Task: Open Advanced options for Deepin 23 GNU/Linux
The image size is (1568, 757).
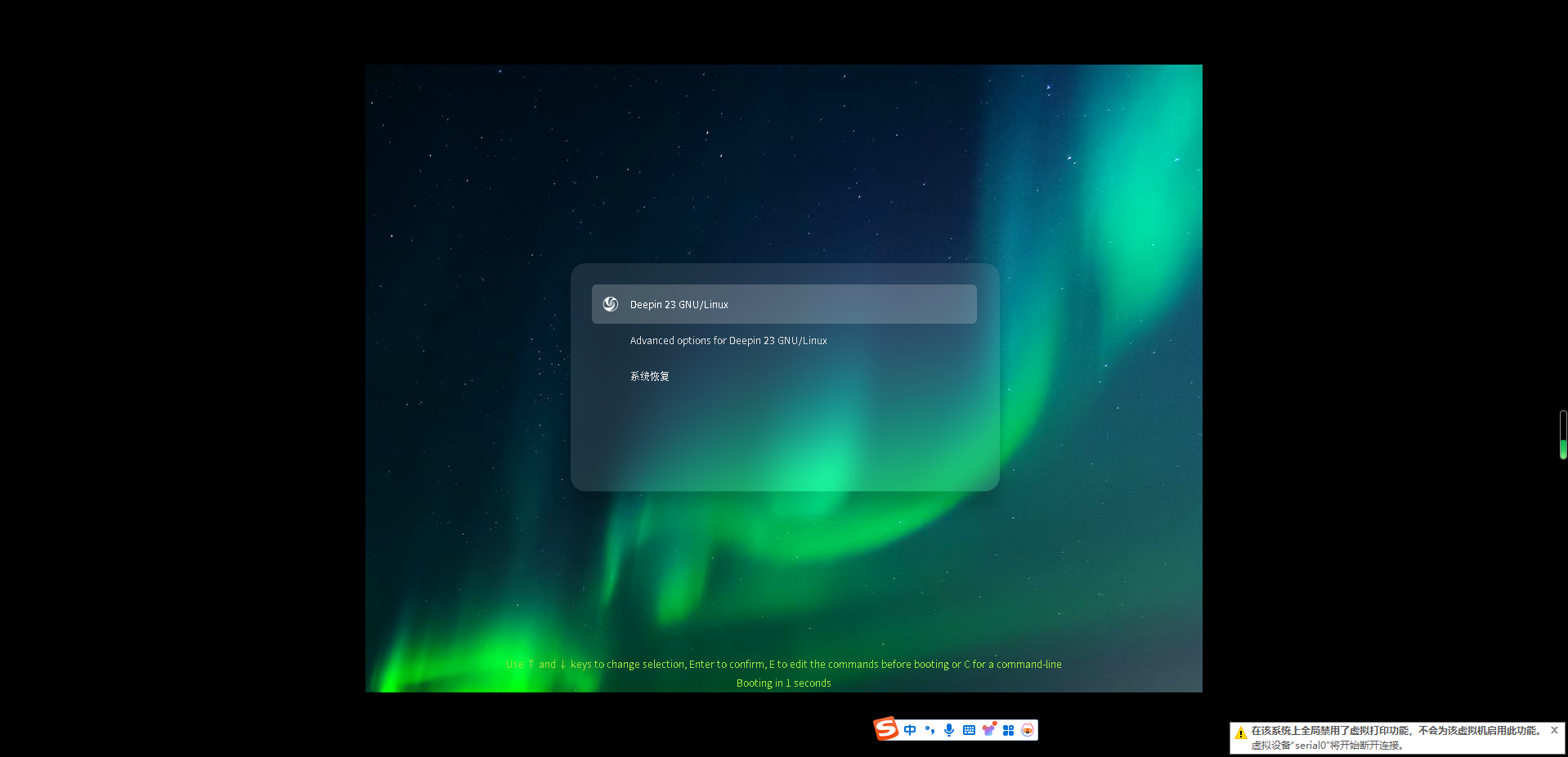Action: point(728,341)
